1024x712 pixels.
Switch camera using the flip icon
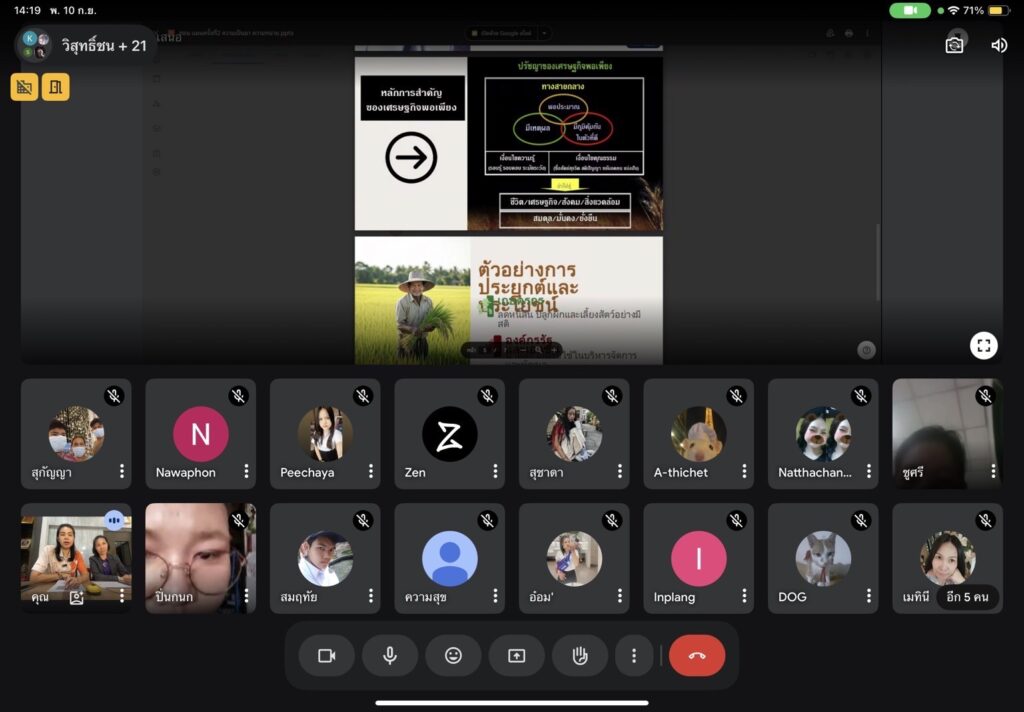(954, 45)
